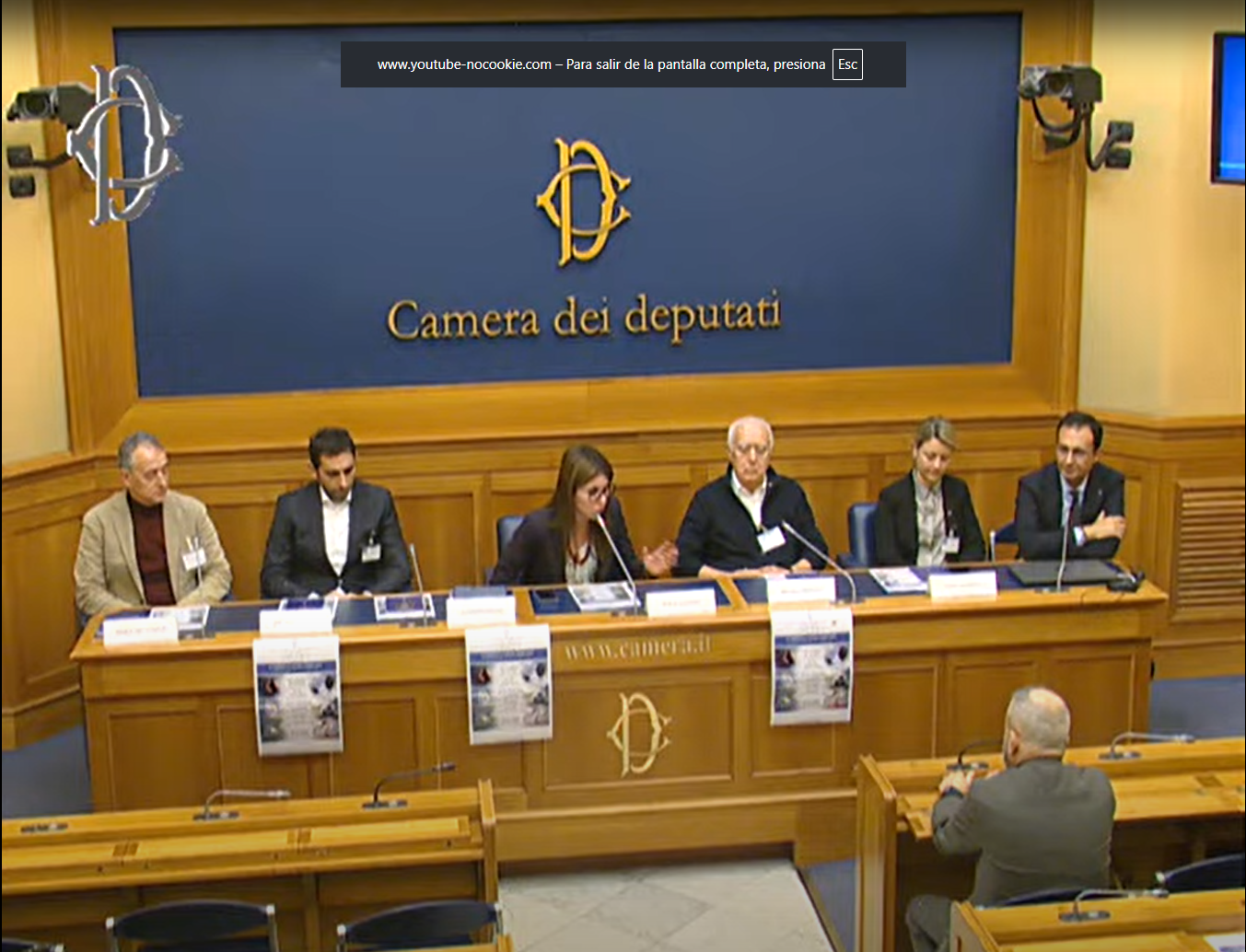1246x952 pixels.
Task: Open the www.youtube-nocookie.com link text
Action: [465, 64]
